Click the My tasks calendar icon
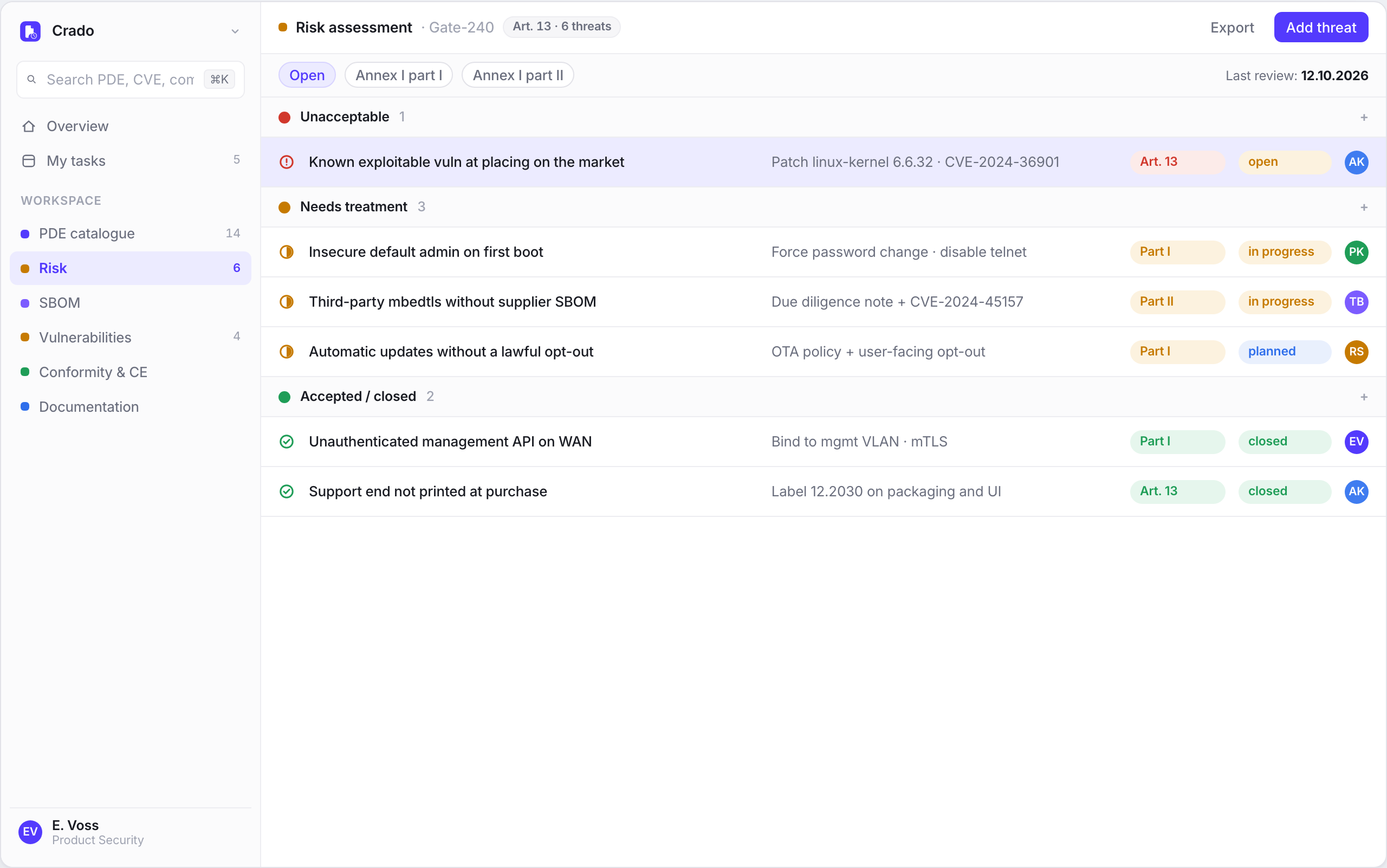Image resolution: width=1387 pixels, height=868 pixels. tap(29, 161)
